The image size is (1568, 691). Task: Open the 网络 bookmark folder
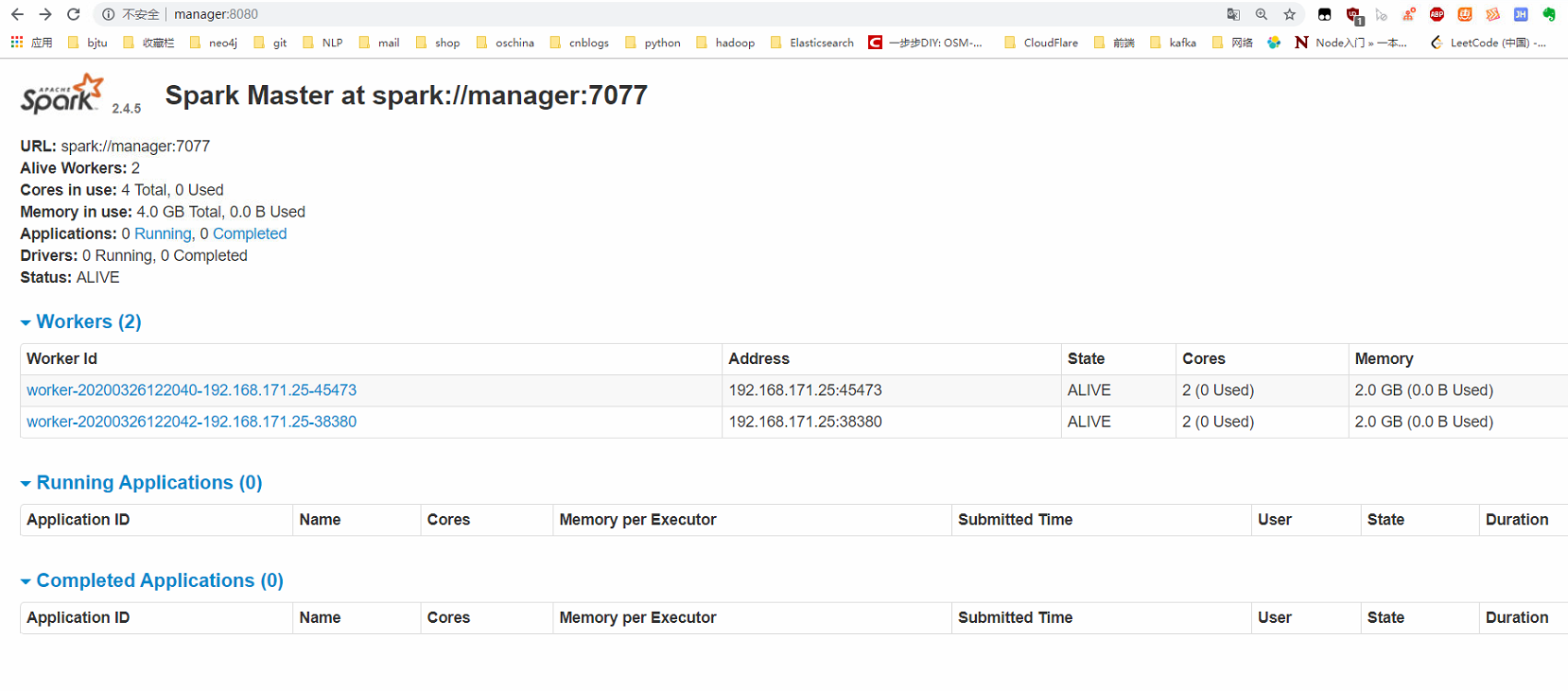tap(1233, 43)
